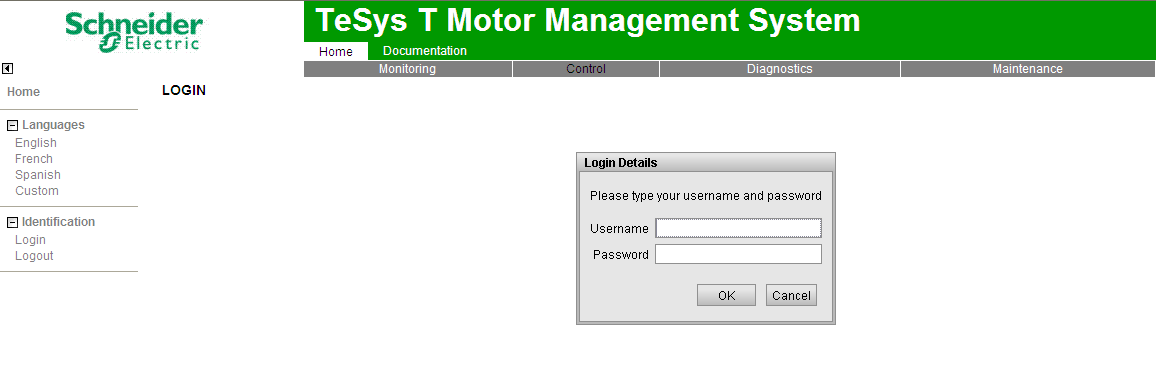
Task: Switch language to French
Action: pyautogui.click(x=34, y=158)
